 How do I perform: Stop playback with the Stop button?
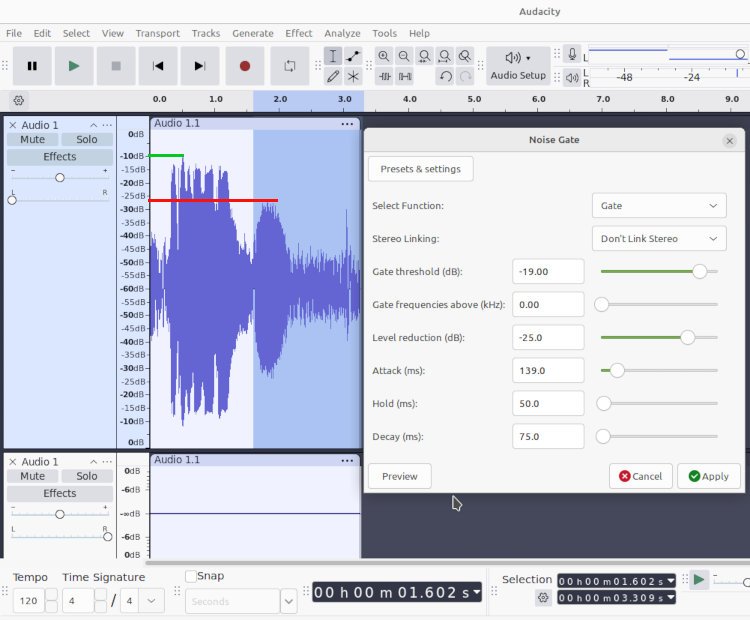116,66
